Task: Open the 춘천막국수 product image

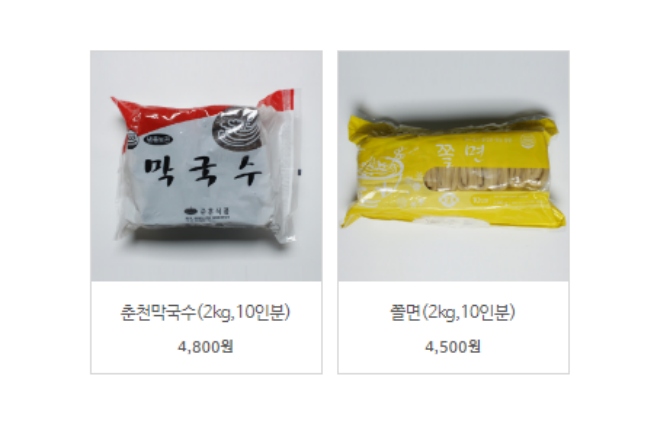Action: click(206, 166)
